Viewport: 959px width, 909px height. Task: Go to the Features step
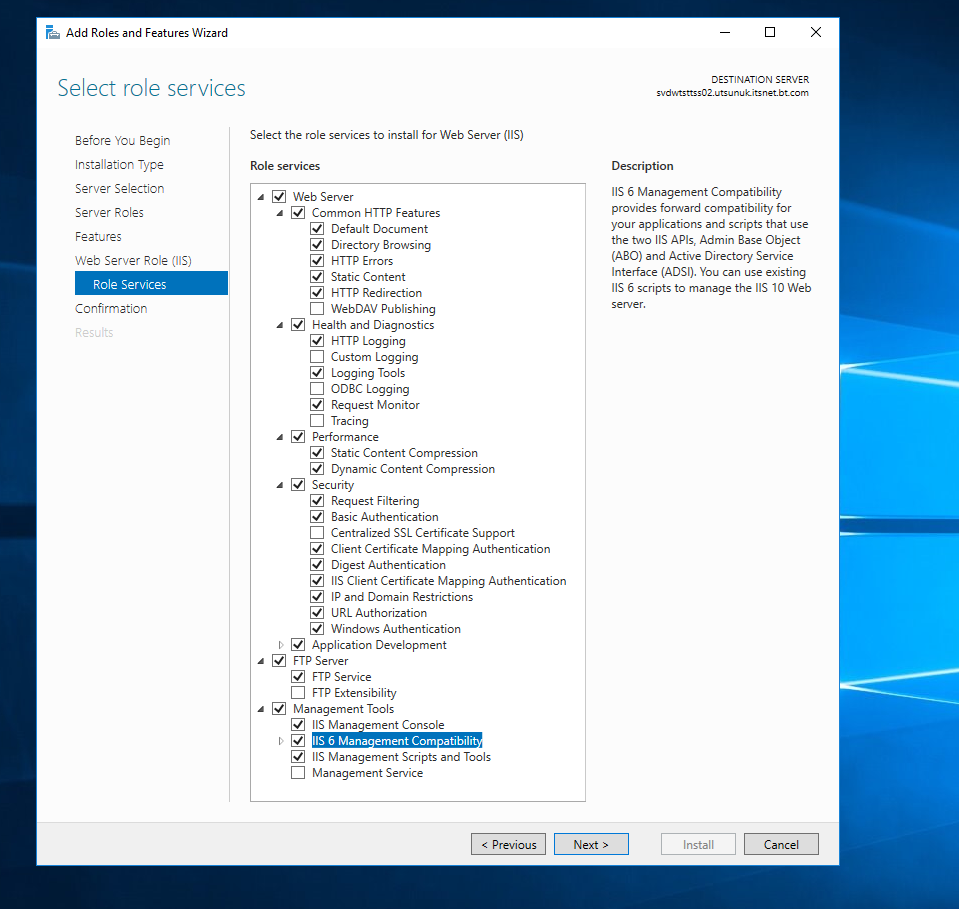pyautogui.click(x=98, y=236)
